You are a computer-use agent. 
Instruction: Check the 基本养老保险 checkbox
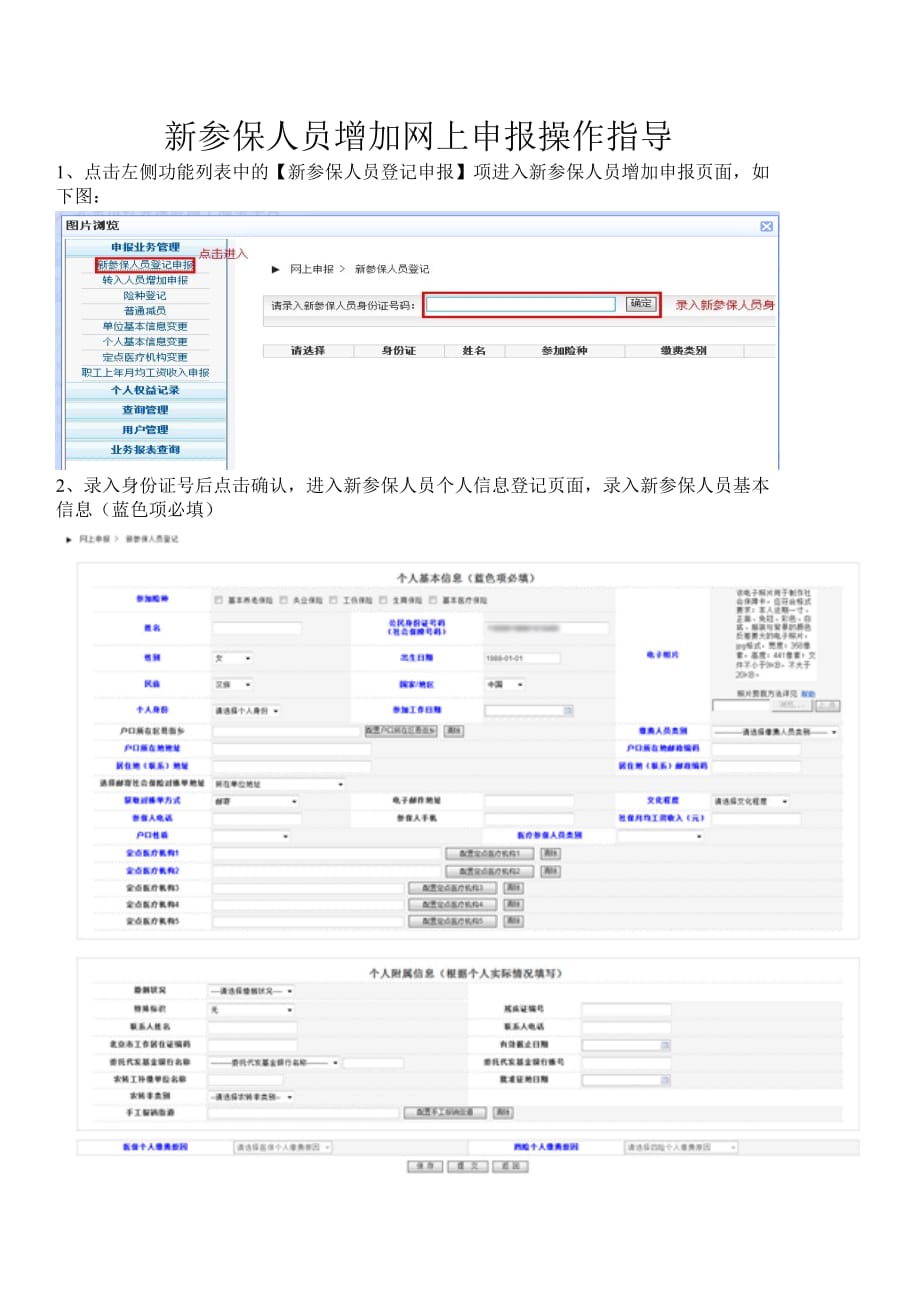(218, 601)
